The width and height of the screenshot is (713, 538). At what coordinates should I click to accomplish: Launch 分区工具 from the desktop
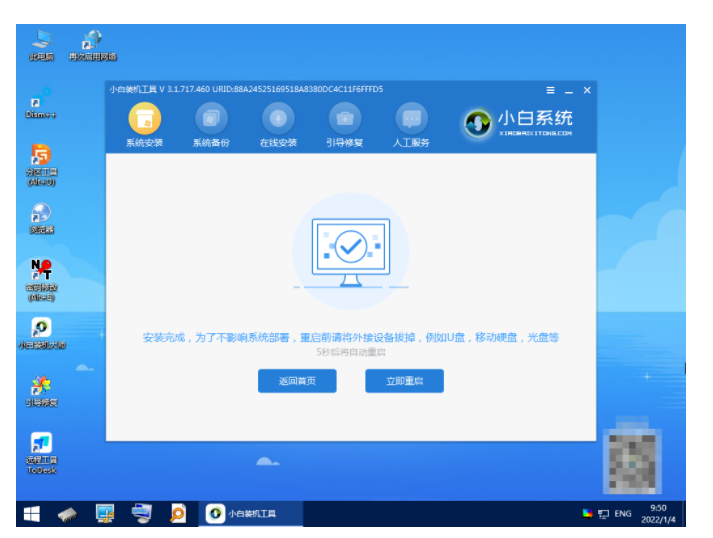point(41,160)
